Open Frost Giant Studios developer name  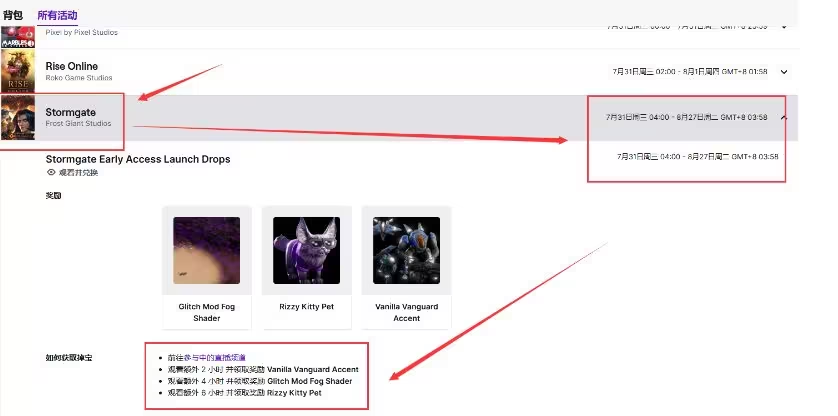tap(79, 124)
